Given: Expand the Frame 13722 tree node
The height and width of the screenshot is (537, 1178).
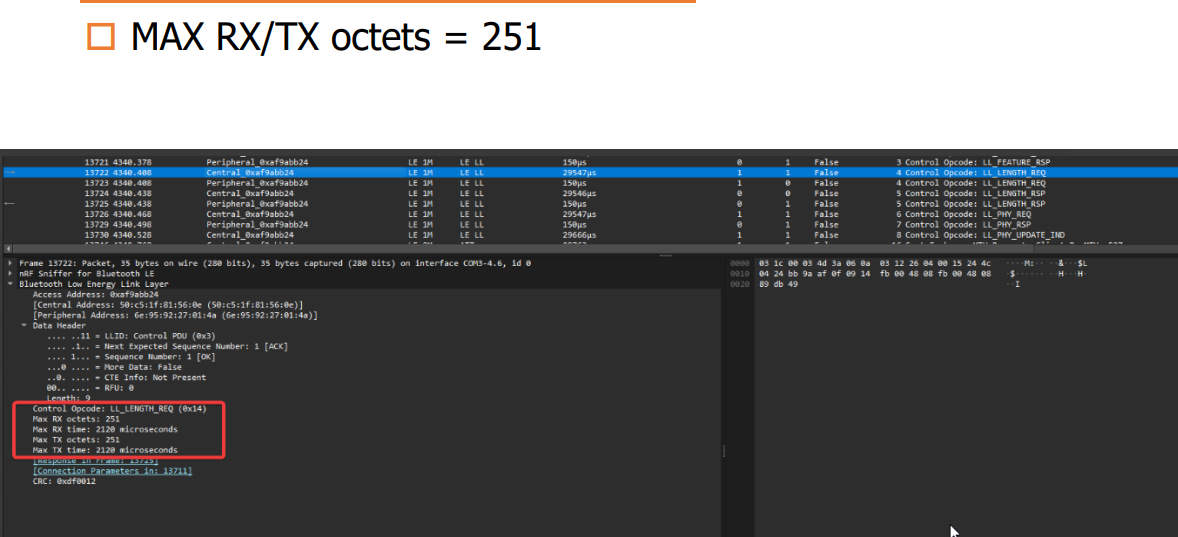Looking at the screenshot, I should coord(10,264).
